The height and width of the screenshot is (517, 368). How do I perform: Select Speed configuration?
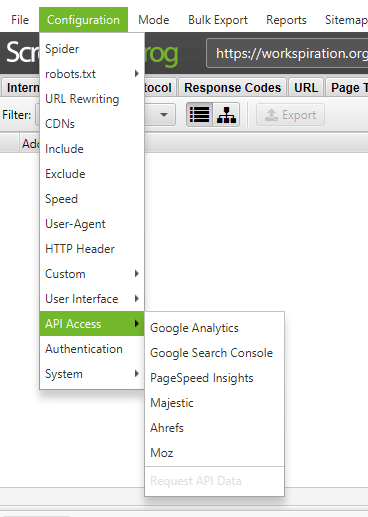tap(92, 199)
